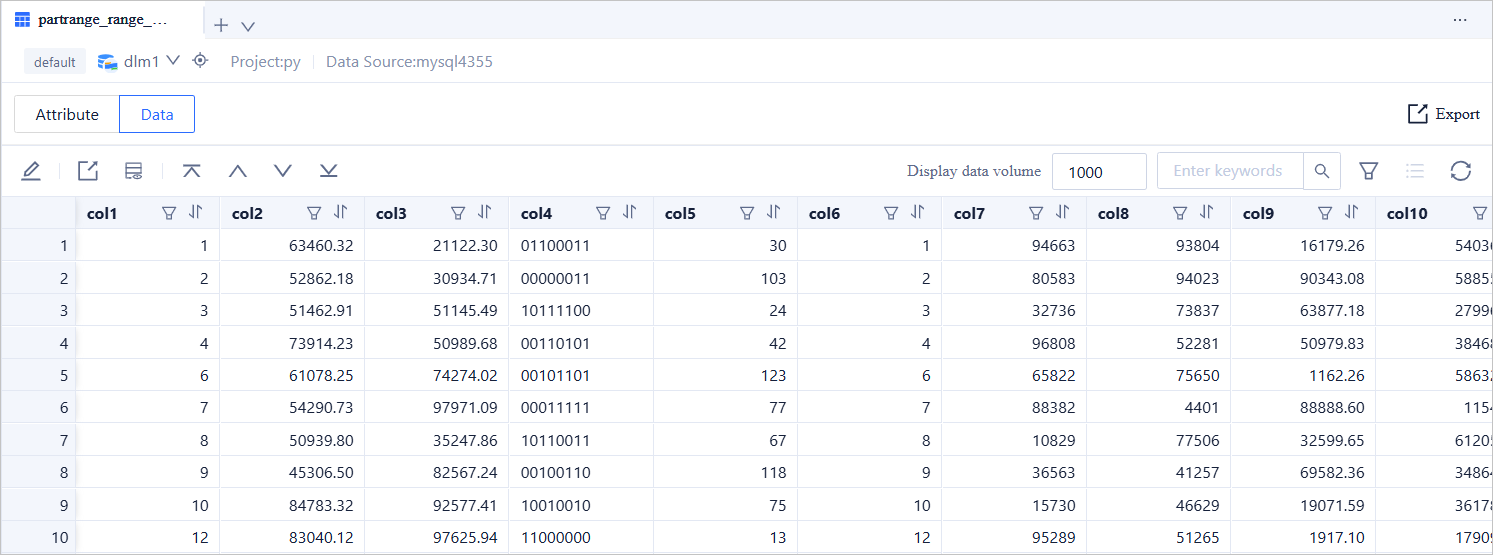Go to next row down arrow

[x=283, y=171]
